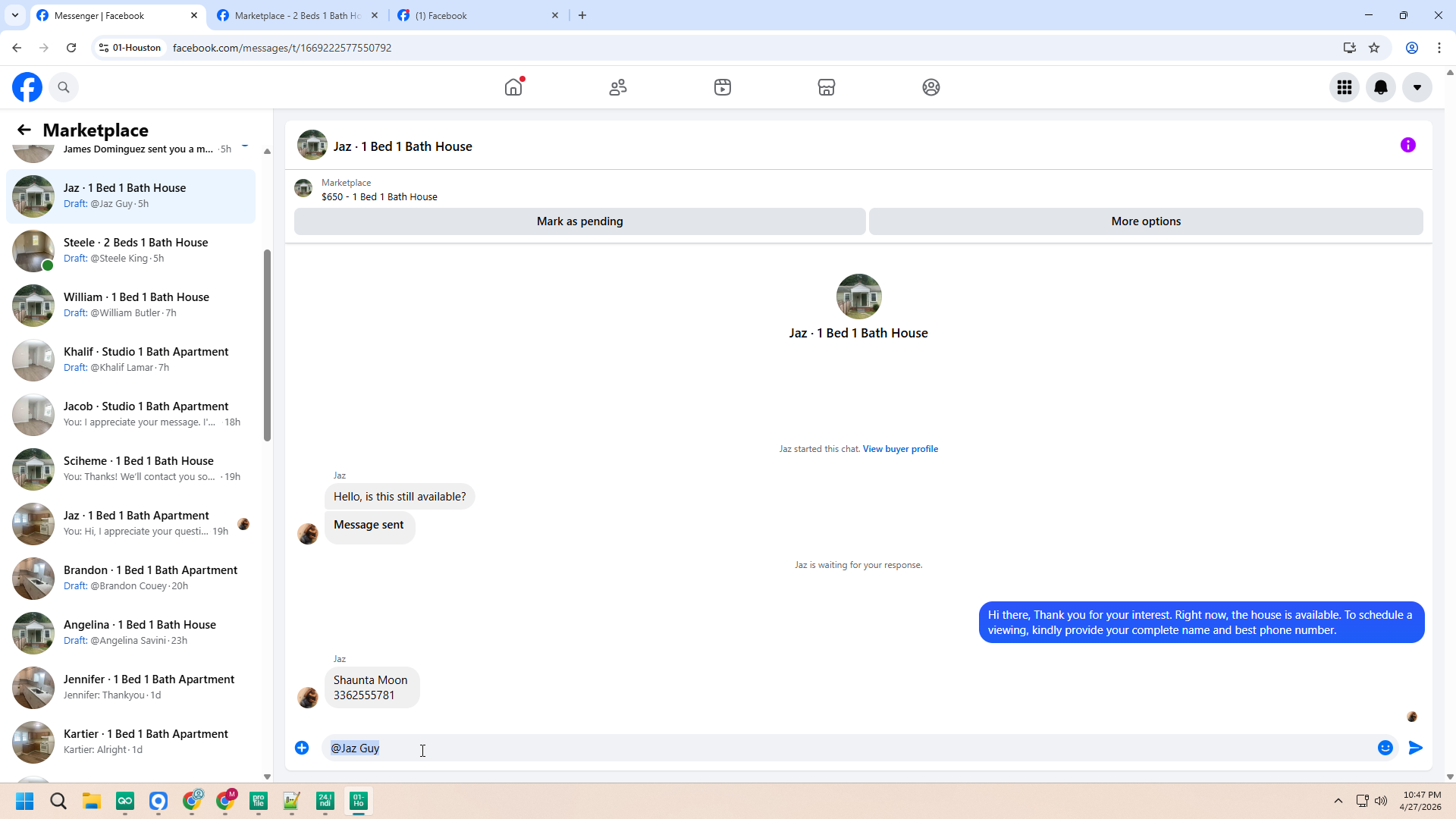Click Mark as pending button
This screenshot has height=819, width=1456.
pyautogui.click(x=579, y=221)
